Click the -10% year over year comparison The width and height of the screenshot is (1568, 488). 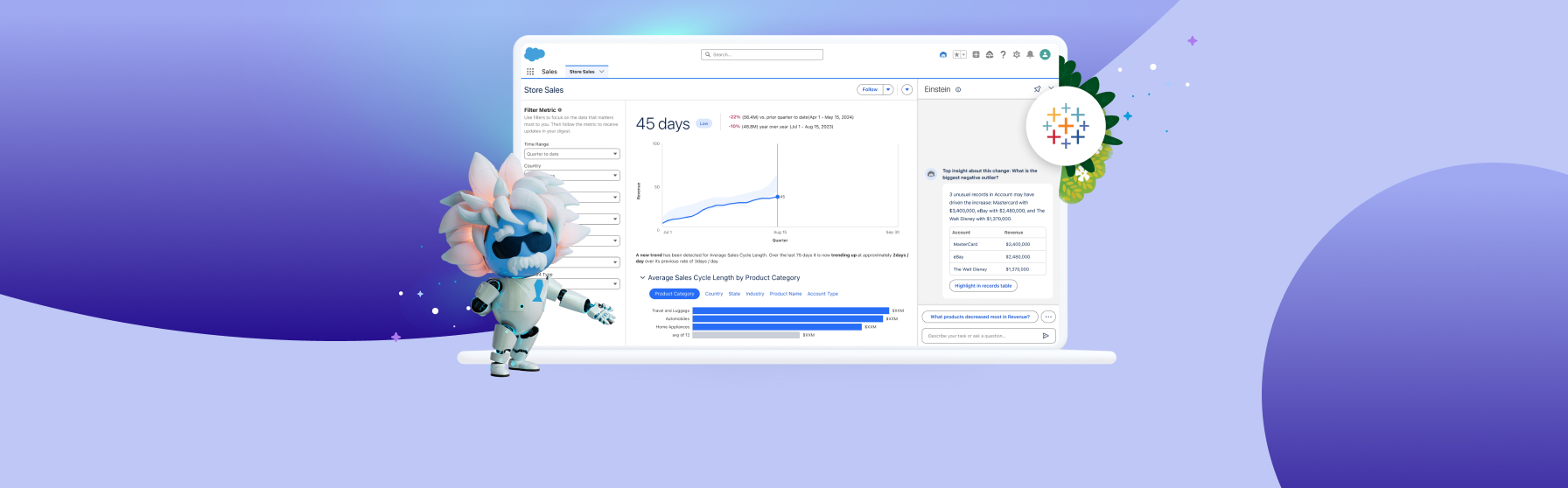[x=780, y=127]
